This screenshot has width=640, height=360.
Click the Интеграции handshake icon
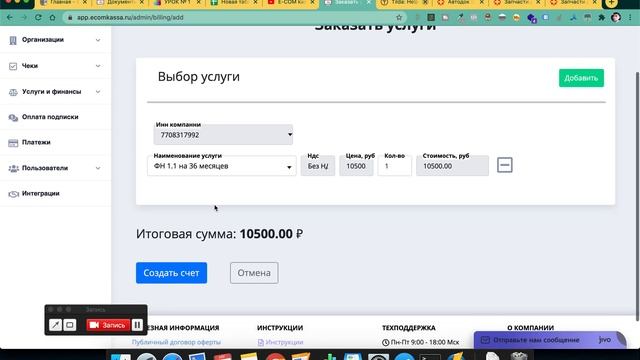click(x=13, y=194)
